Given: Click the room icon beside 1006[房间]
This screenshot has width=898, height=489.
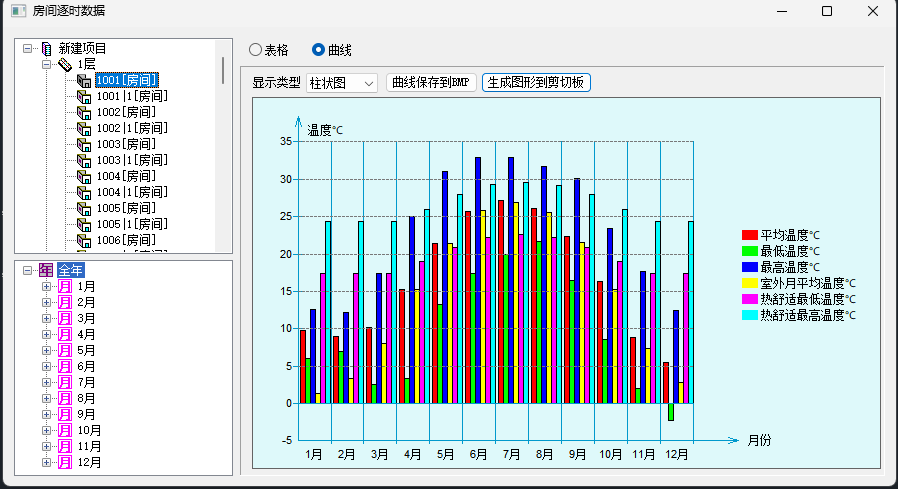Looking at the screenshot, I should click(x=84, y=240).
